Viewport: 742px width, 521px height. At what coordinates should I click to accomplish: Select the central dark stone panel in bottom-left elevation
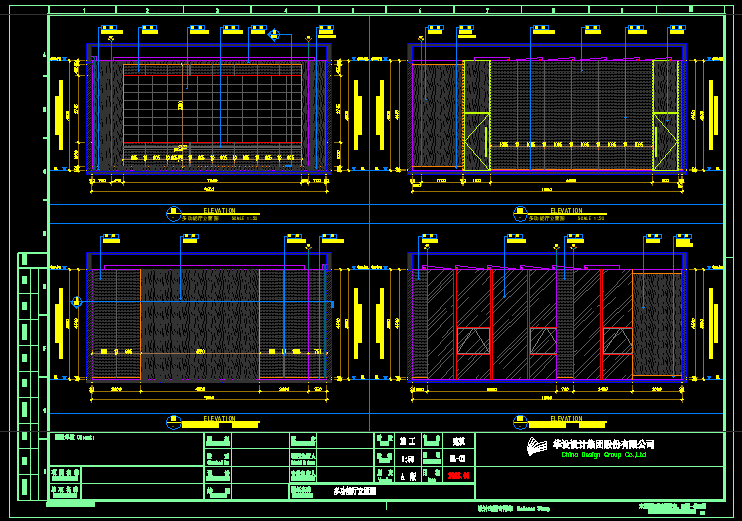[200, 325]
